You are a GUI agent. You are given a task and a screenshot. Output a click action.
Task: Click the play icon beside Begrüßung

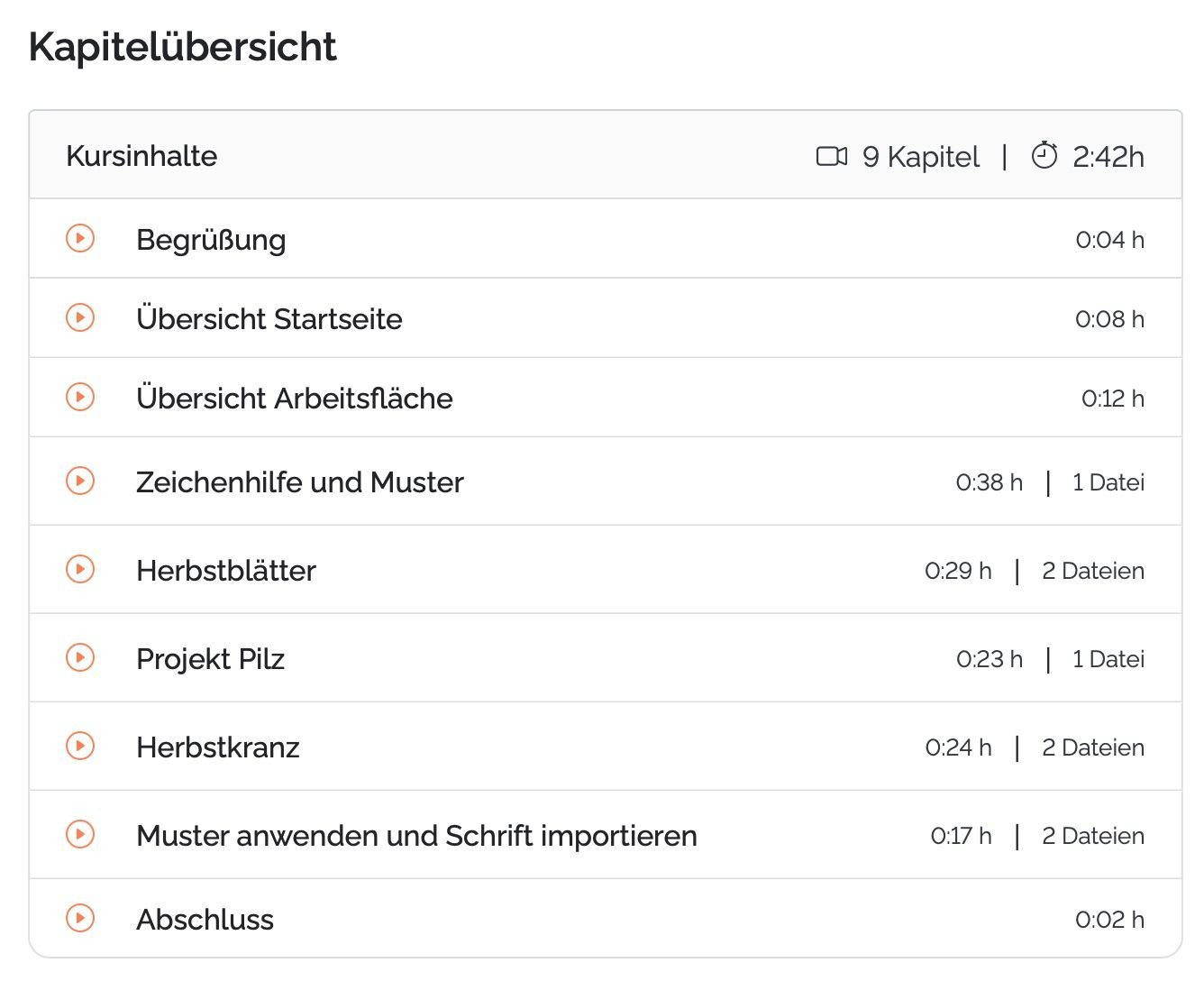80,239
